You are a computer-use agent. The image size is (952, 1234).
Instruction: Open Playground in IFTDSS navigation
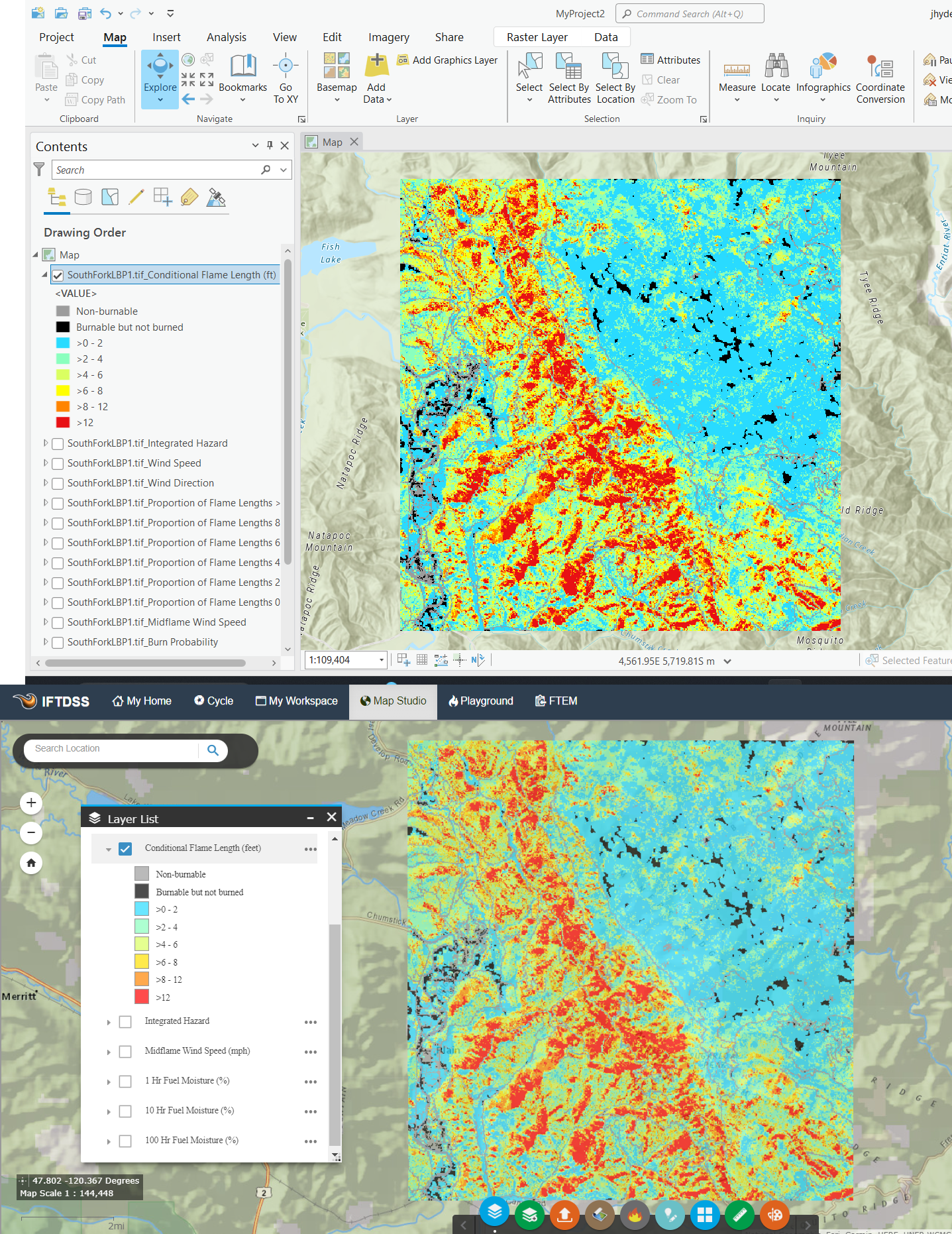pyautogui.click(x=481, y=701)
